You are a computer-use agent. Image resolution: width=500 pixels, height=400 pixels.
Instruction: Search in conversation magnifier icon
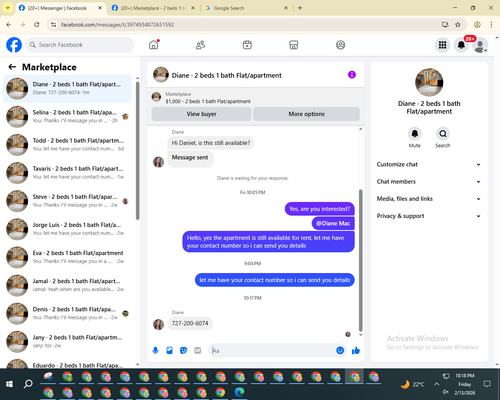(443, 134)
